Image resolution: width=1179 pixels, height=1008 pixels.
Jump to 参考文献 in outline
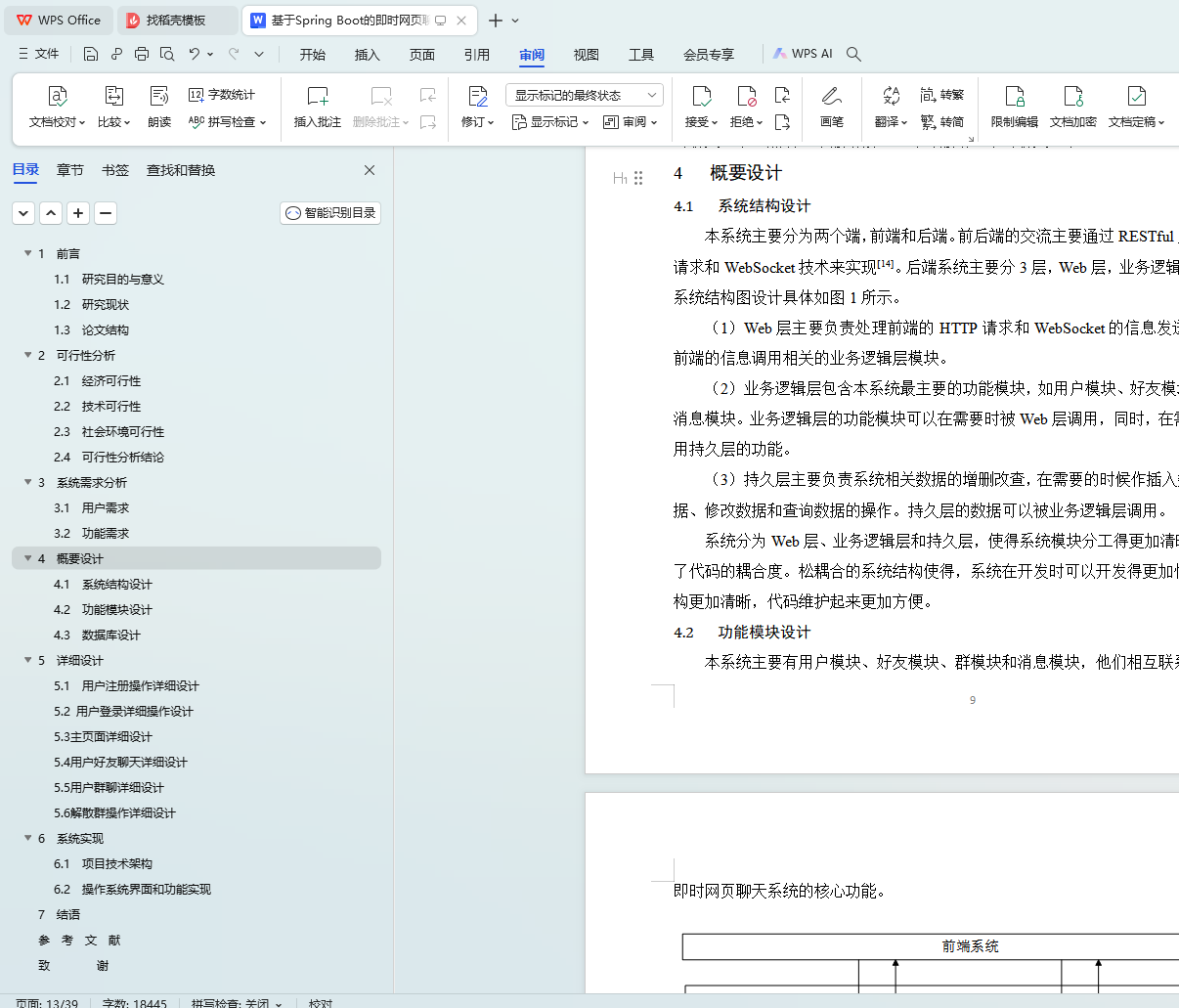[79, 940]
